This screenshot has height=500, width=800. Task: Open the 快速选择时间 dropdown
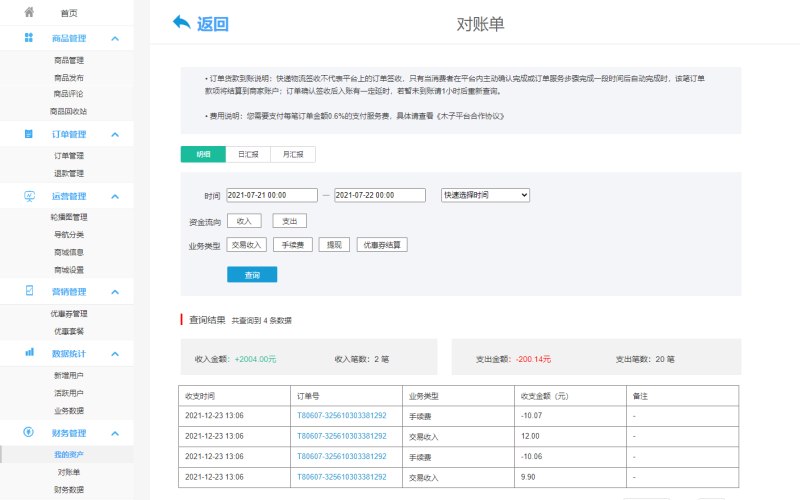click(x=485, y=195)
